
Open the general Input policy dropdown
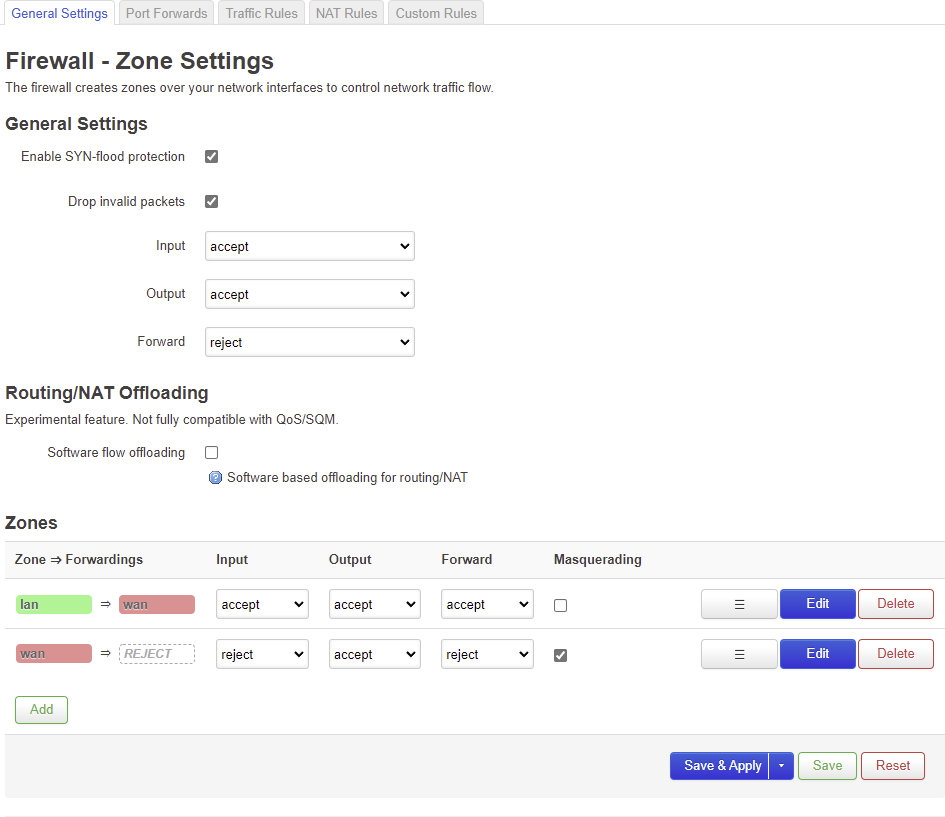point(309,246)
